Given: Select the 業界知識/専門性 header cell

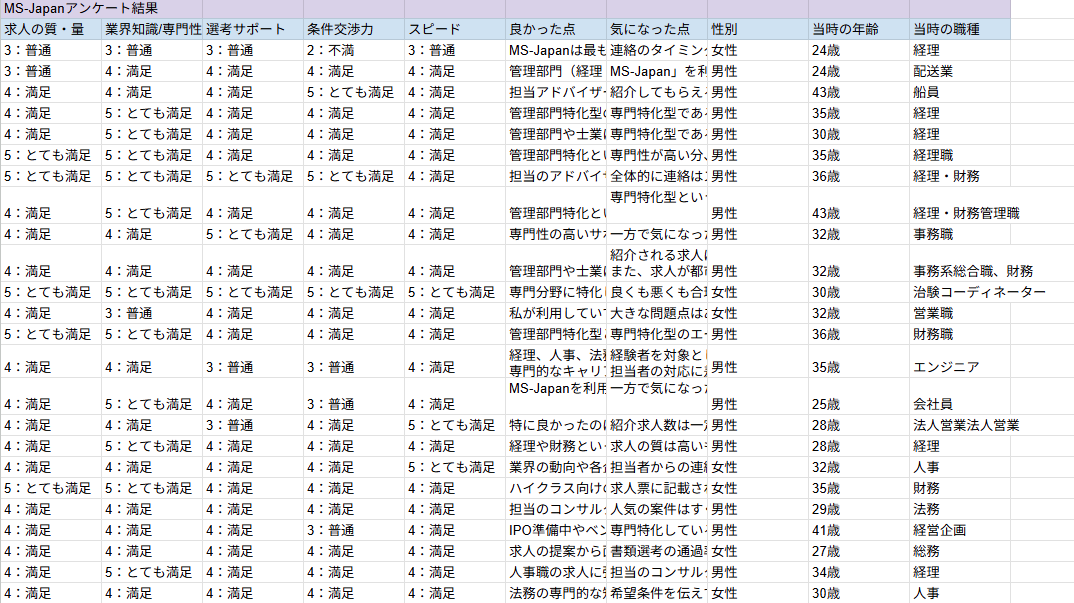Looking at the screenshot, I should [151, 29].
